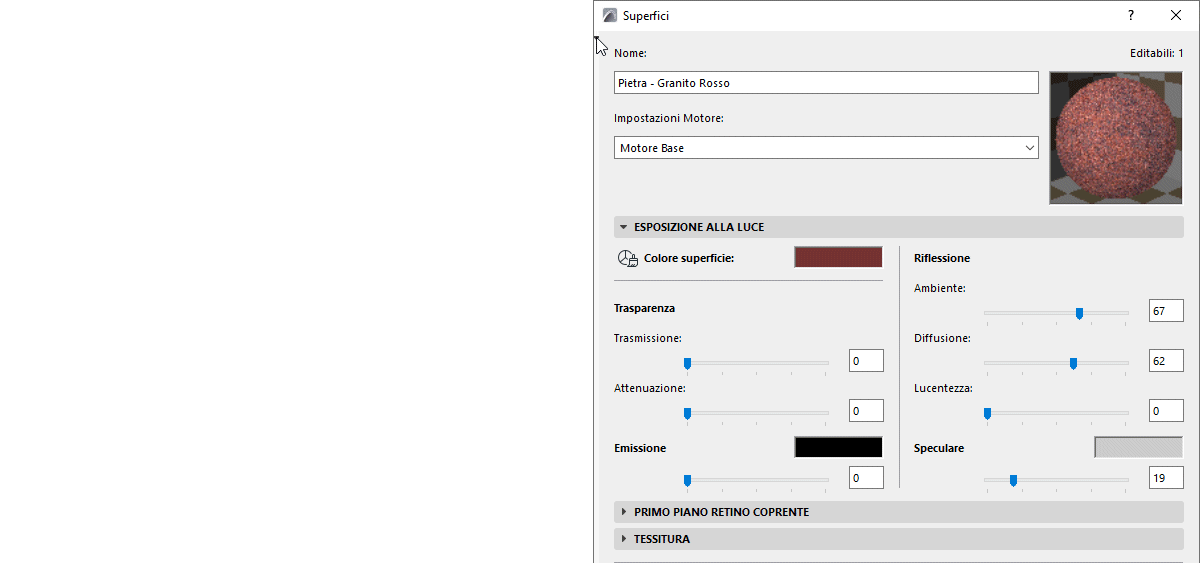This screenshot has width=1200, height=563.
Task: Click the Emissione value field
Action: point(866,477)
